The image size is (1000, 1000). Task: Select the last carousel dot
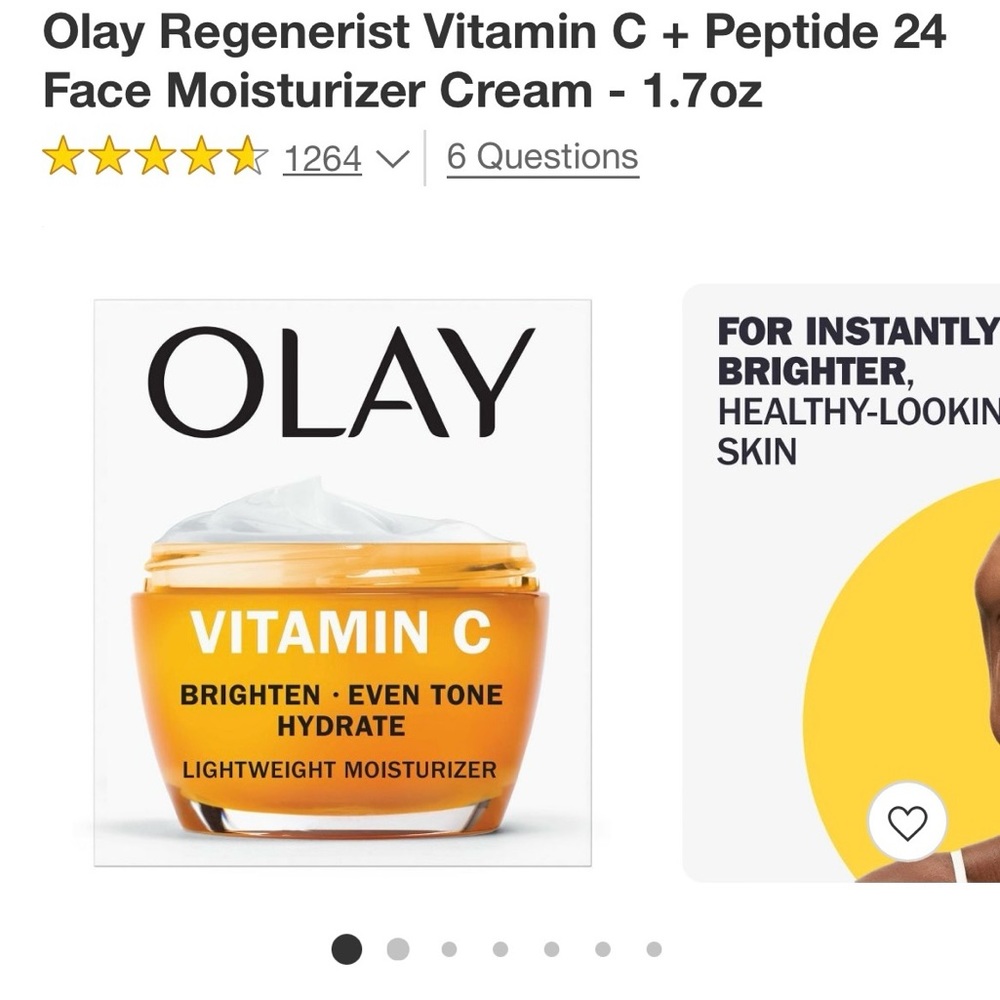[652, 947]
